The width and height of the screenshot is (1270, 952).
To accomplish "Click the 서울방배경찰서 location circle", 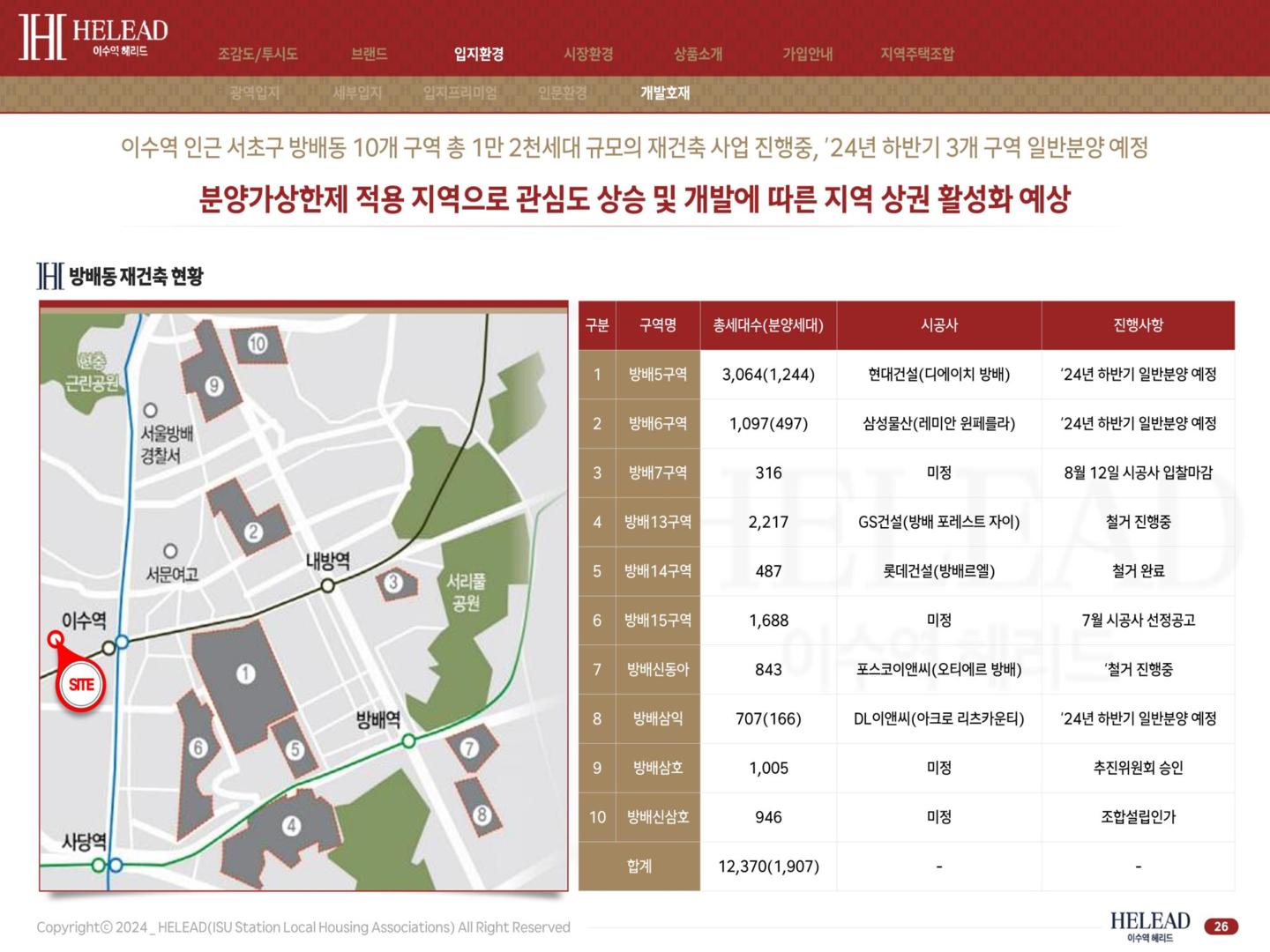I will pyautogui.click(x=150, y=410).
